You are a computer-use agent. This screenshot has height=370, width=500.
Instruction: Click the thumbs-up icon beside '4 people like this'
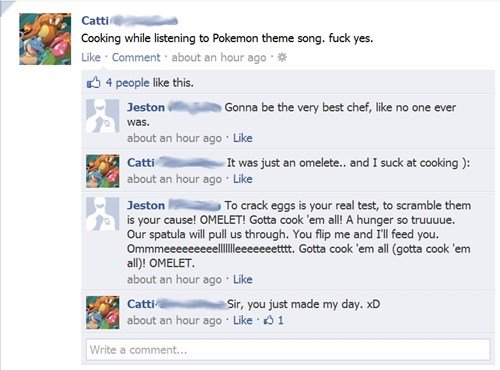(x=93, y=82)
